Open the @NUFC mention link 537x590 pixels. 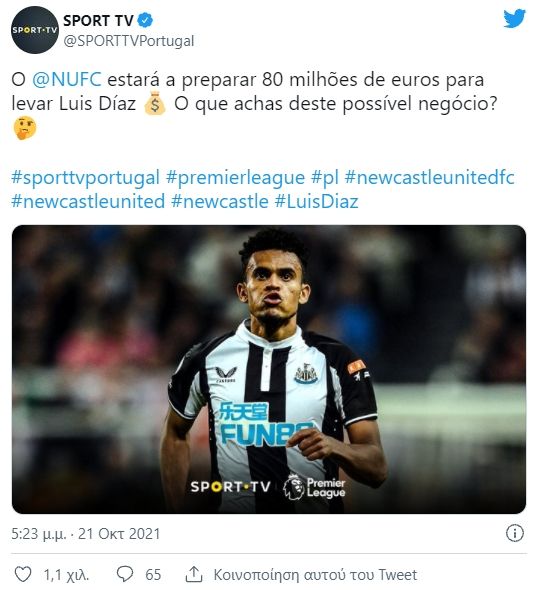coord(67,79)
